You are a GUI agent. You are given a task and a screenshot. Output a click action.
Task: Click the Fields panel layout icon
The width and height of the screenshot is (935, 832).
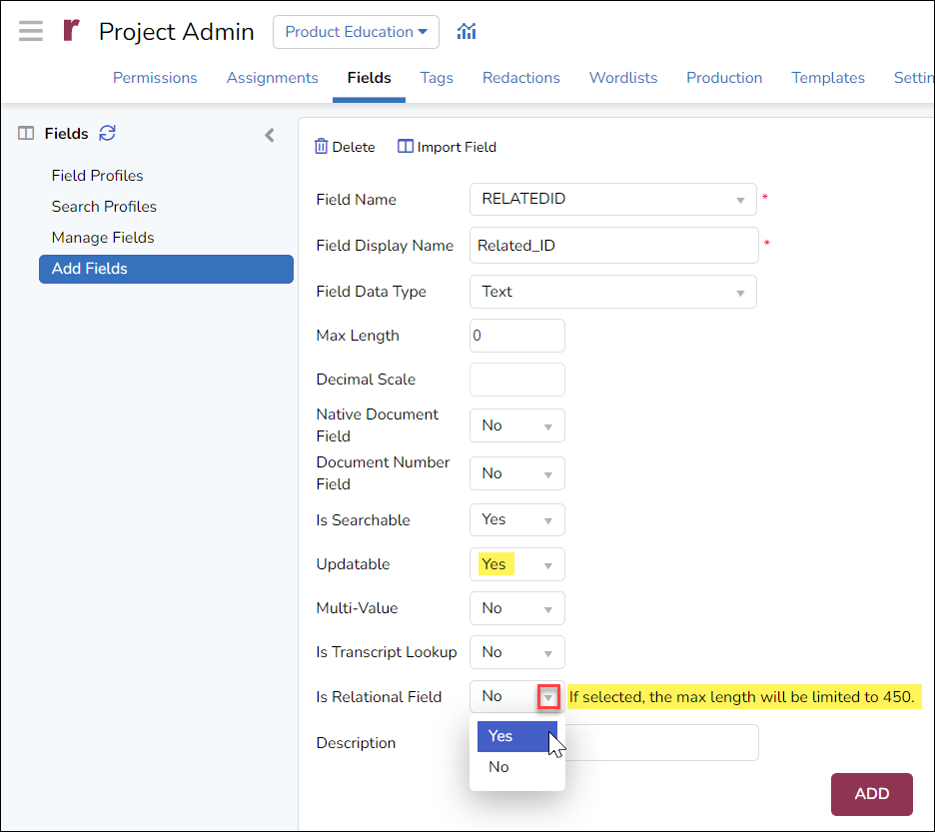(28, 133)
